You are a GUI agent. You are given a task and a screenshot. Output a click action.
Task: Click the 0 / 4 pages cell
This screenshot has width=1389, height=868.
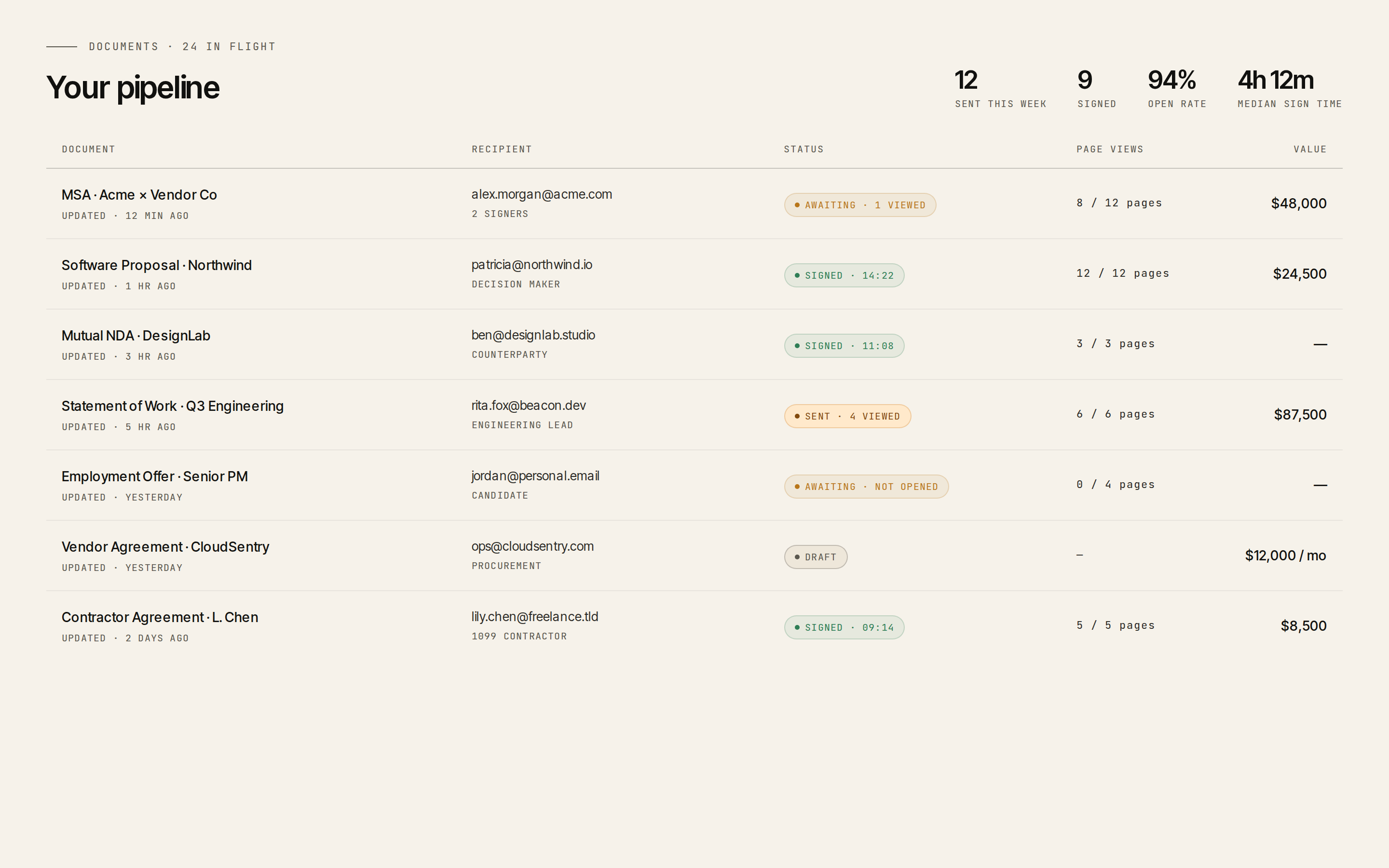pos(1115,485)
